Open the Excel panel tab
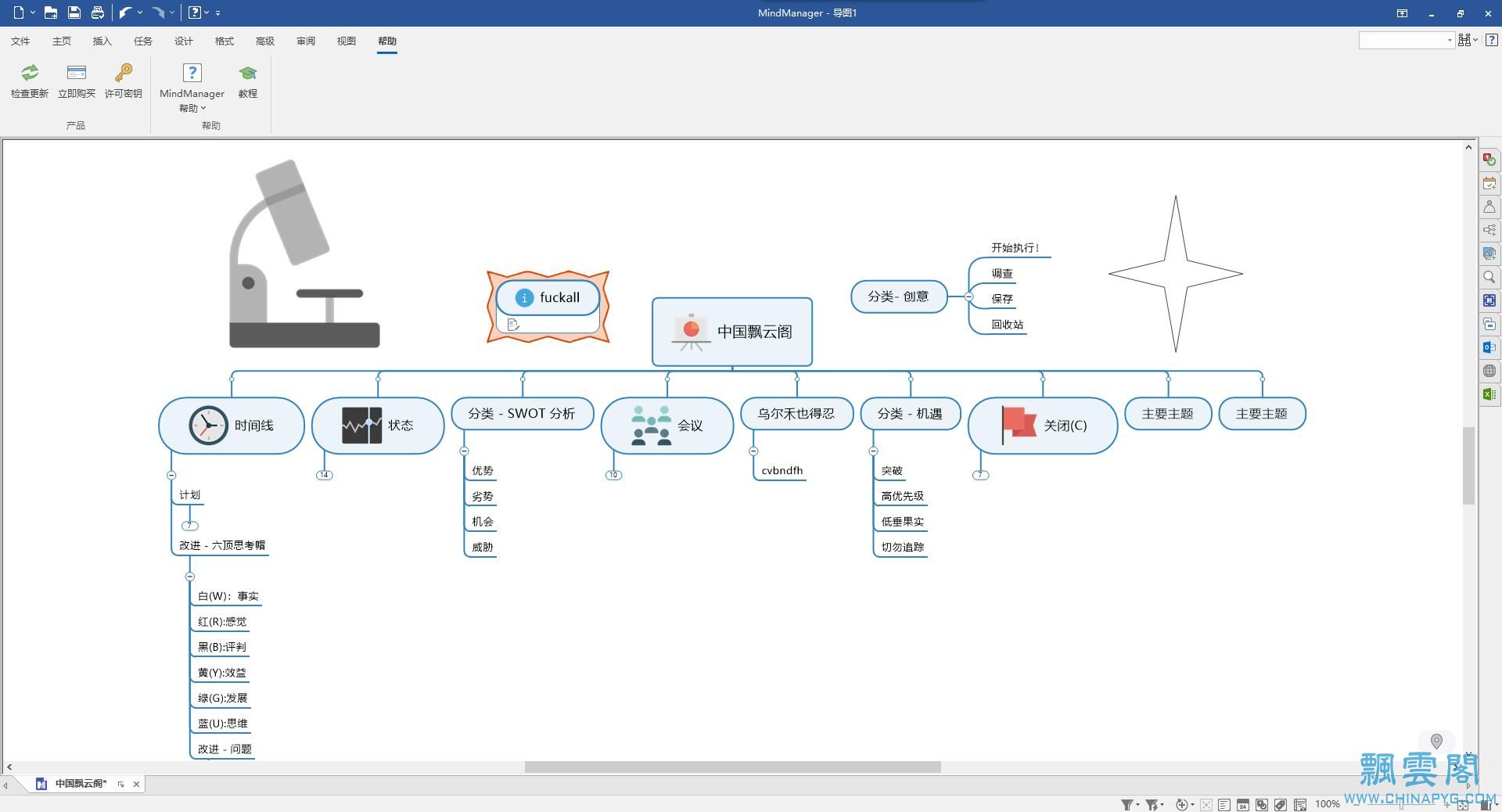Screen dimensions: 1502x812 [x=1489, y=394]
